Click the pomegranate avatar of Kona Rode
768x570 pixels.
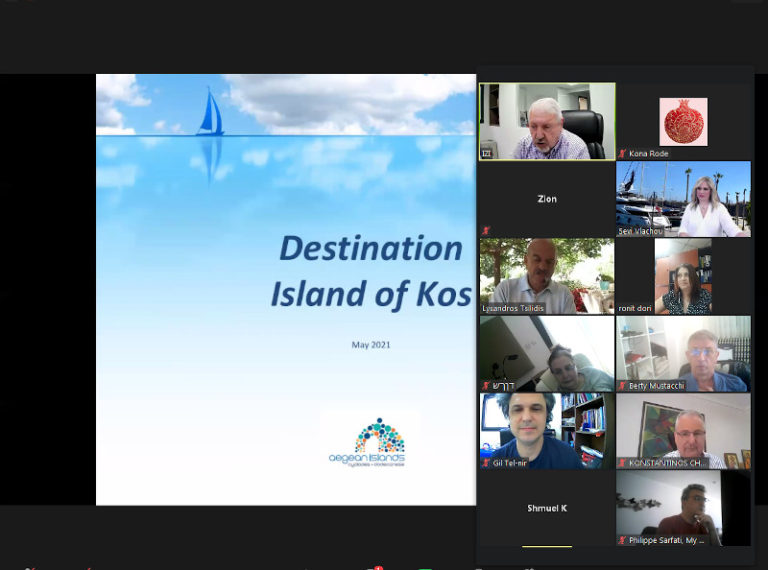click(x=683, y=121)
